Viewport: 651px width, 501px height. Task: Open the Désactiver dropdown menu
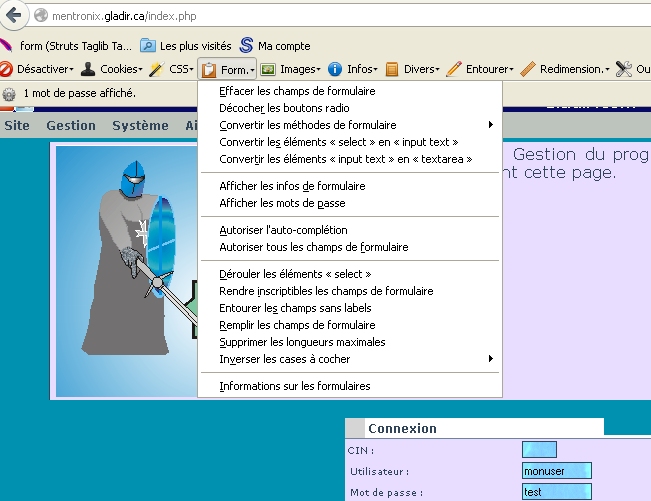[45, 69]
